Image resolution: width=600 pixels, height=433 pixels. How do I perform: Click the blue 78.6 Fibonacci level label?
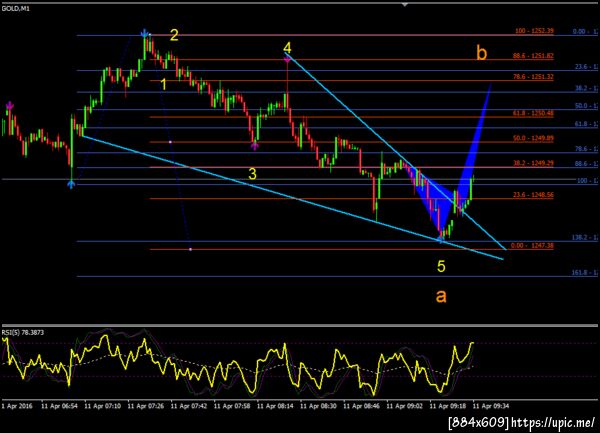587,148
